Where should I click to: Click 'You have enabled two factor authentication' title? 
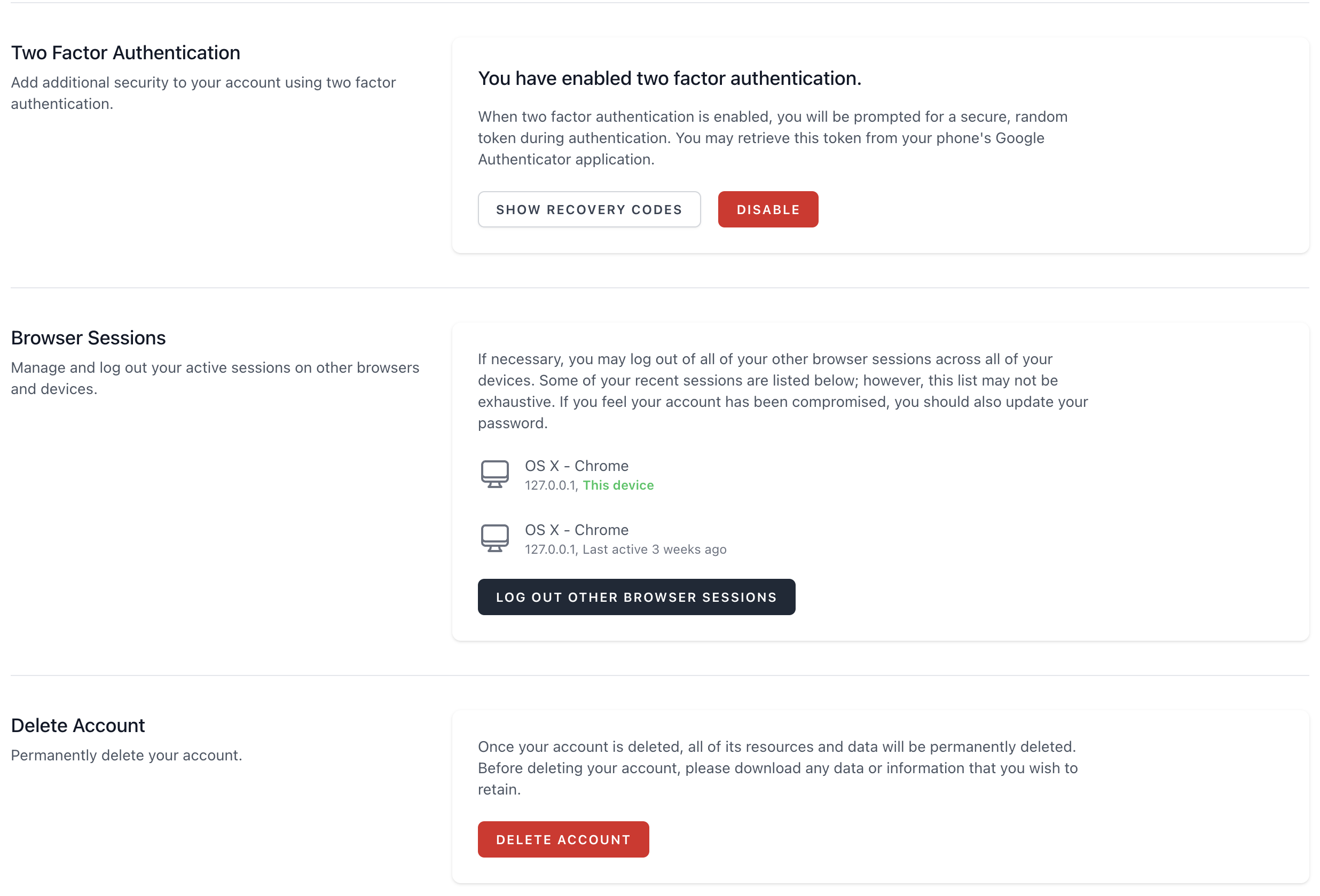pyautogui.click(x=669, y=78)
